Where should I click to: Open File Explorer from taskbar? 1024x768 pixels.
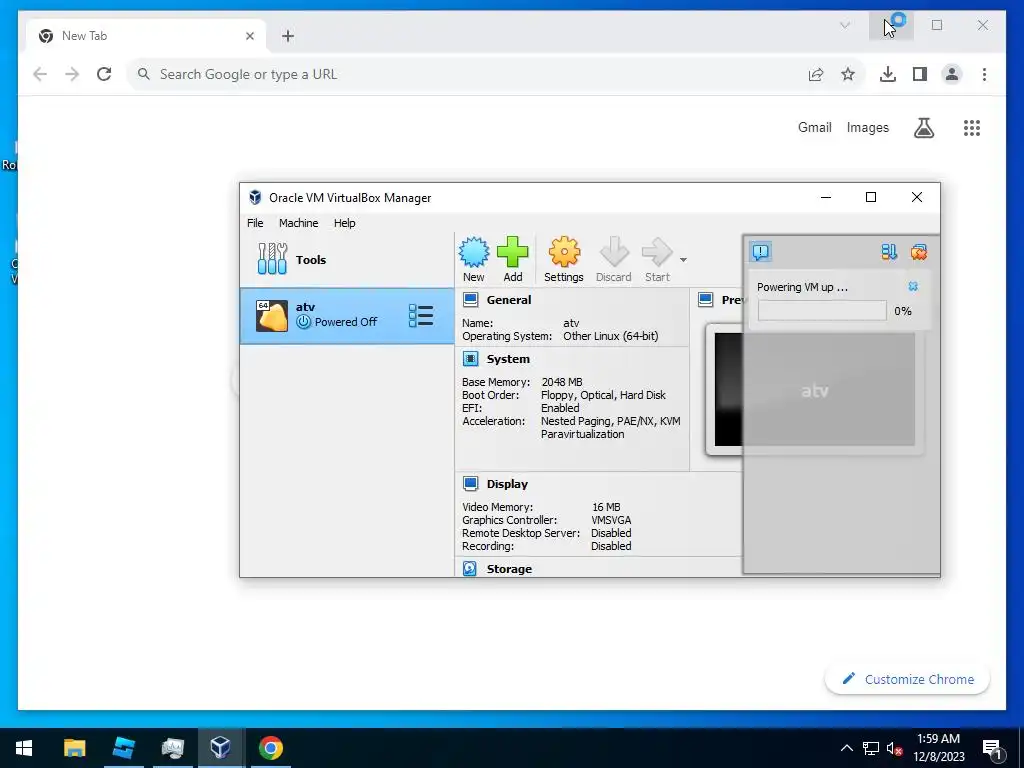point(74,748)
